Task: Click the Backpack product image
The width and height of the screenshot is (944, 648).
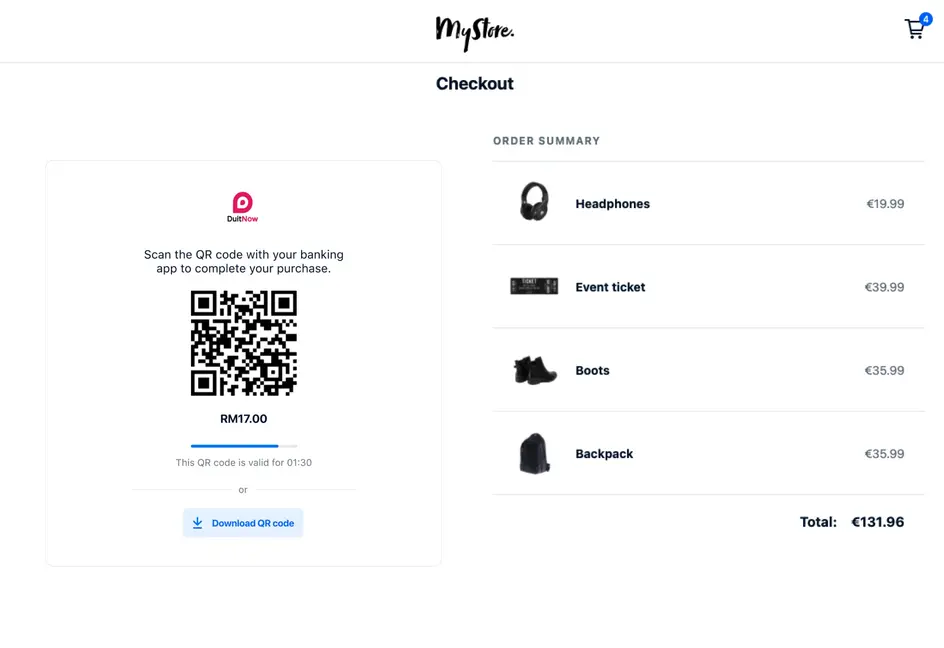Action: [534, 454]
